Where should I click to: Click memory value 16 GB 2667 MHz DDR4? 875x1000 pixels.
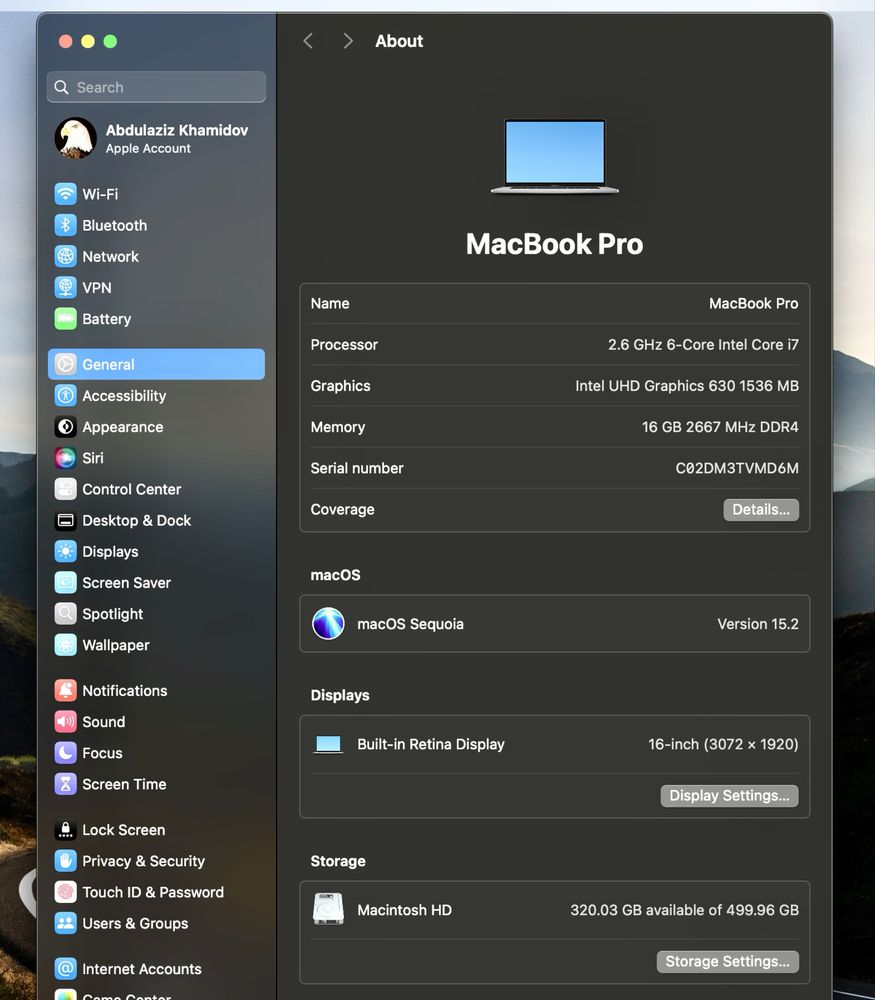tap(720, 427)
